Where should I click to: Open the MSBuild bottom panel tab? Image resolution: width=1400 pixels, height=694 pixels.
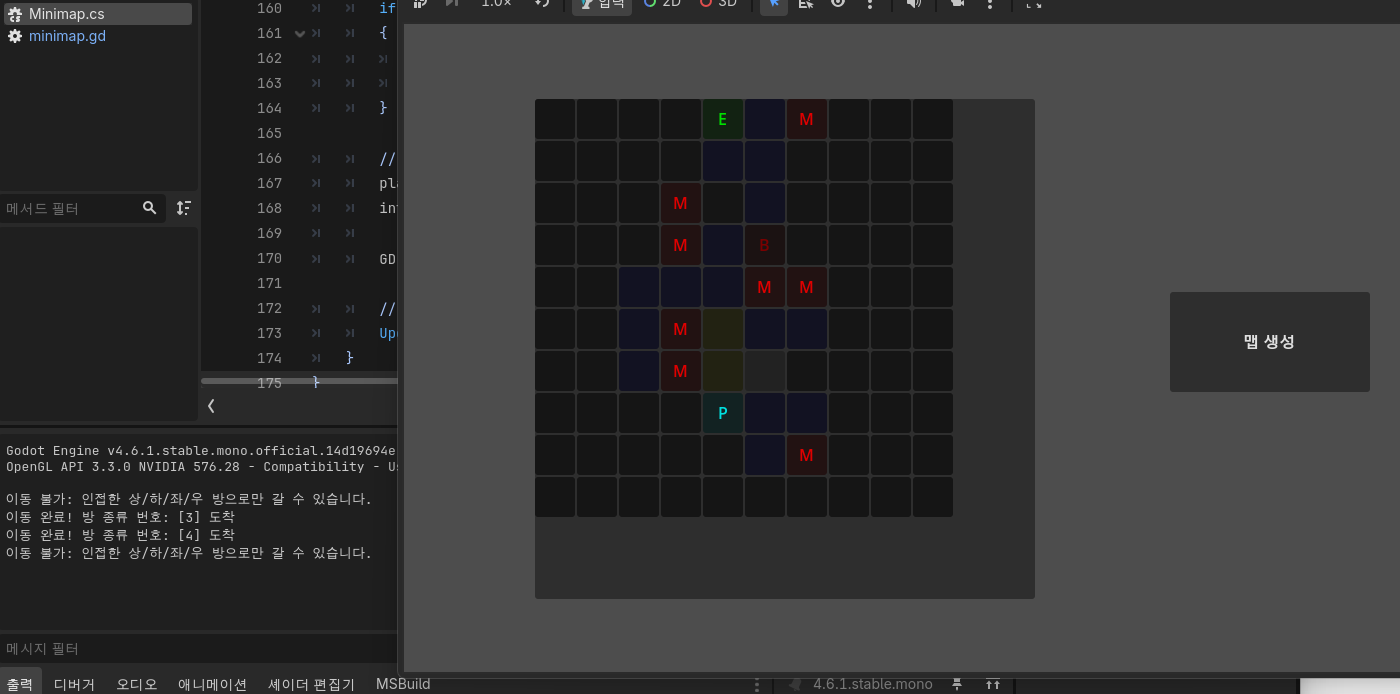tap(403, 684)
